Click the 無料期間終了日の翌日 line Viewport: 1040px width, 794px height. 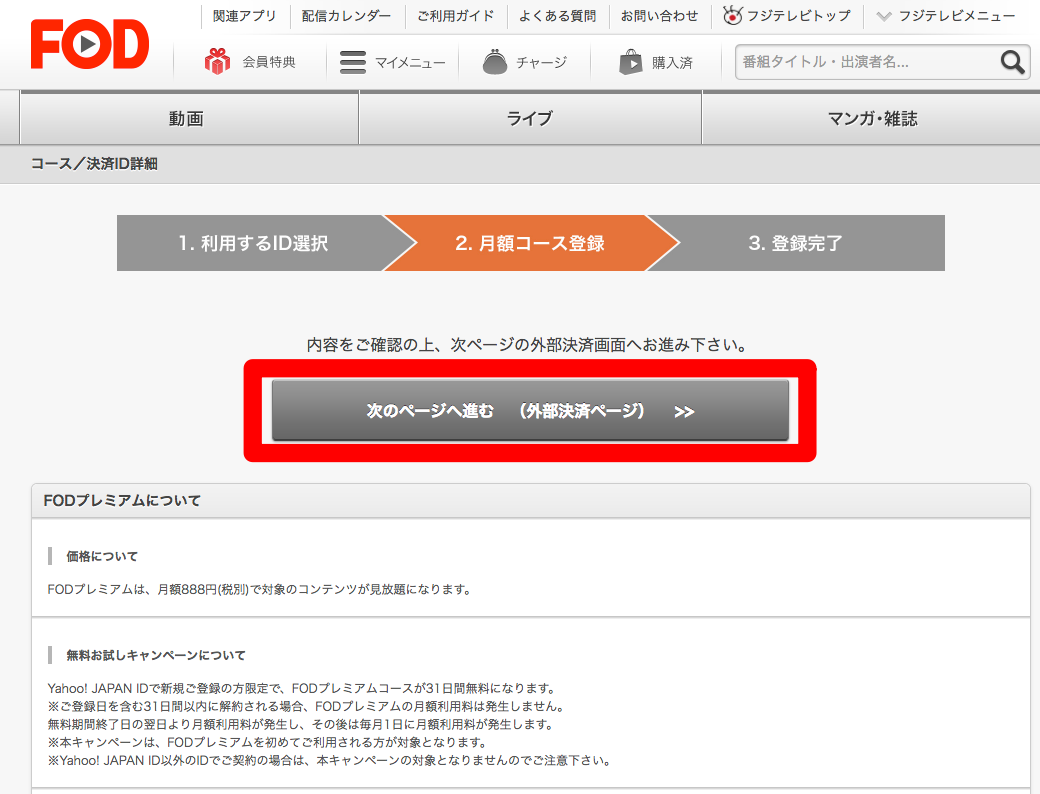coord(300,724)
